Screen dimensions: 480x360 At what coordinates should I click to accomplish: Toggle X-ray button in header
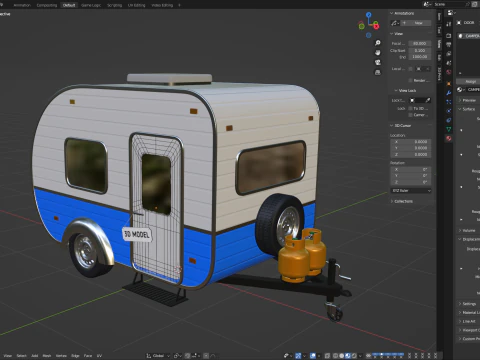(x=328, y=356)
